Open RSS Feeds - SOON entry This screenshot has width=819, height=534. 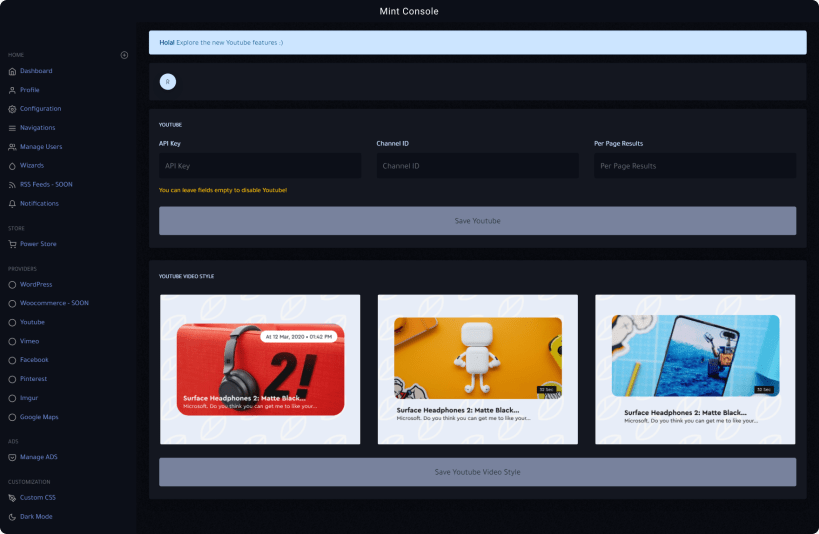click(x=46, y=184)
